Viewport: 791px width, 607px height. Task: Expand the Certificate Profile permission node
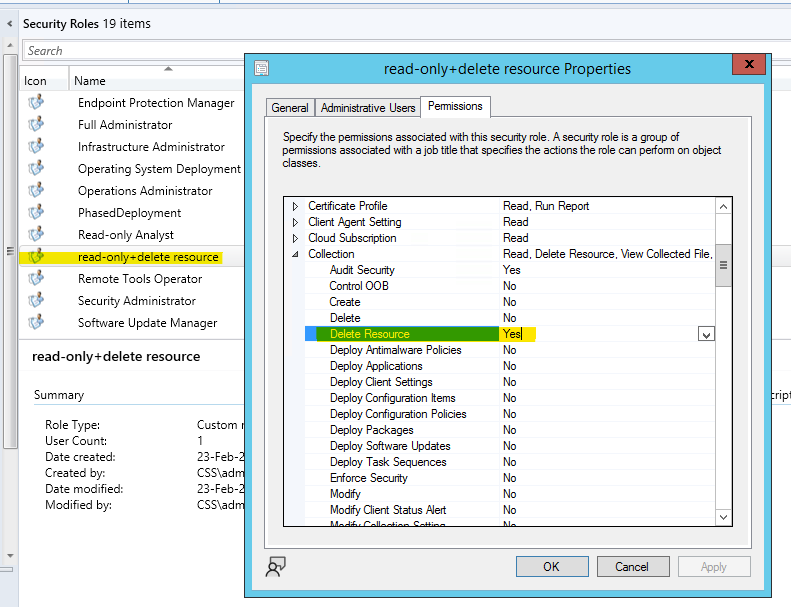pyautogui.click(x=296, y=206)
